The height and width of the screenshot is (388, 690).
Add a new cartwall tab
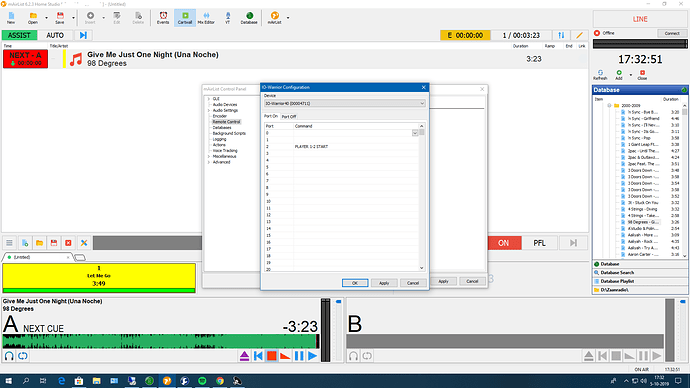(x=80, y=258)
